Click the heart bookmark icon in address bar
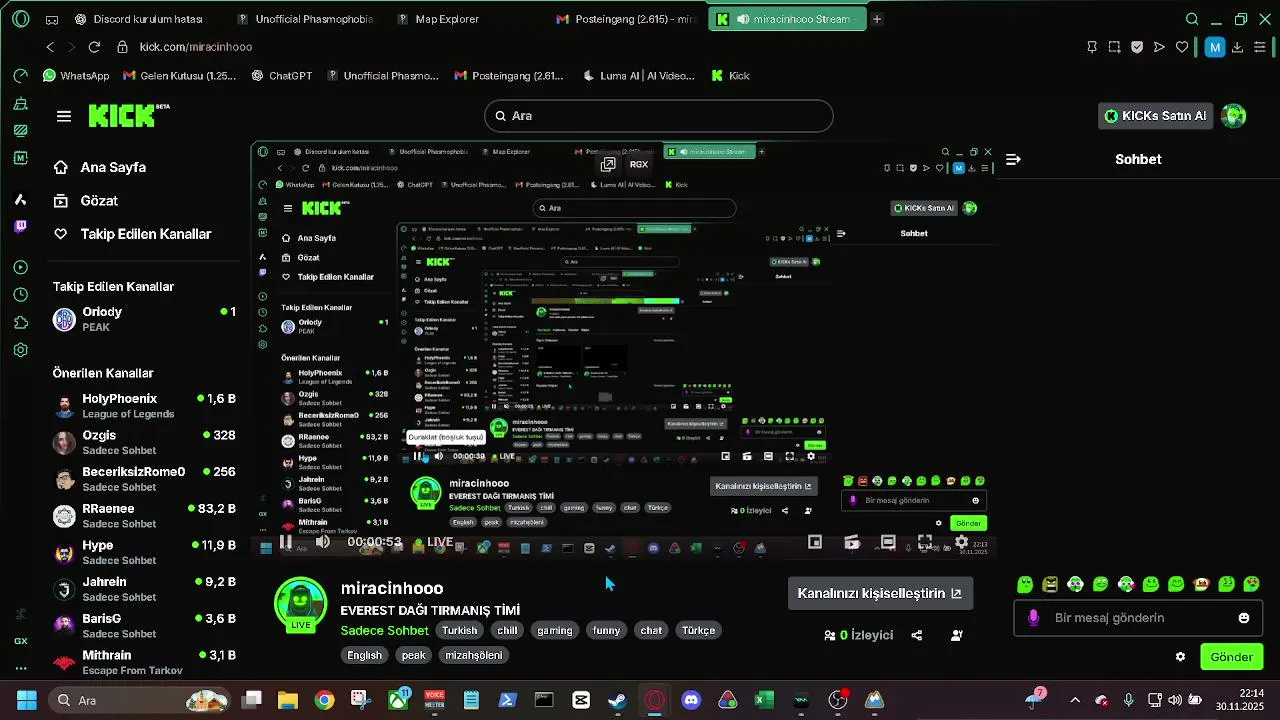 pos(1182,47)
